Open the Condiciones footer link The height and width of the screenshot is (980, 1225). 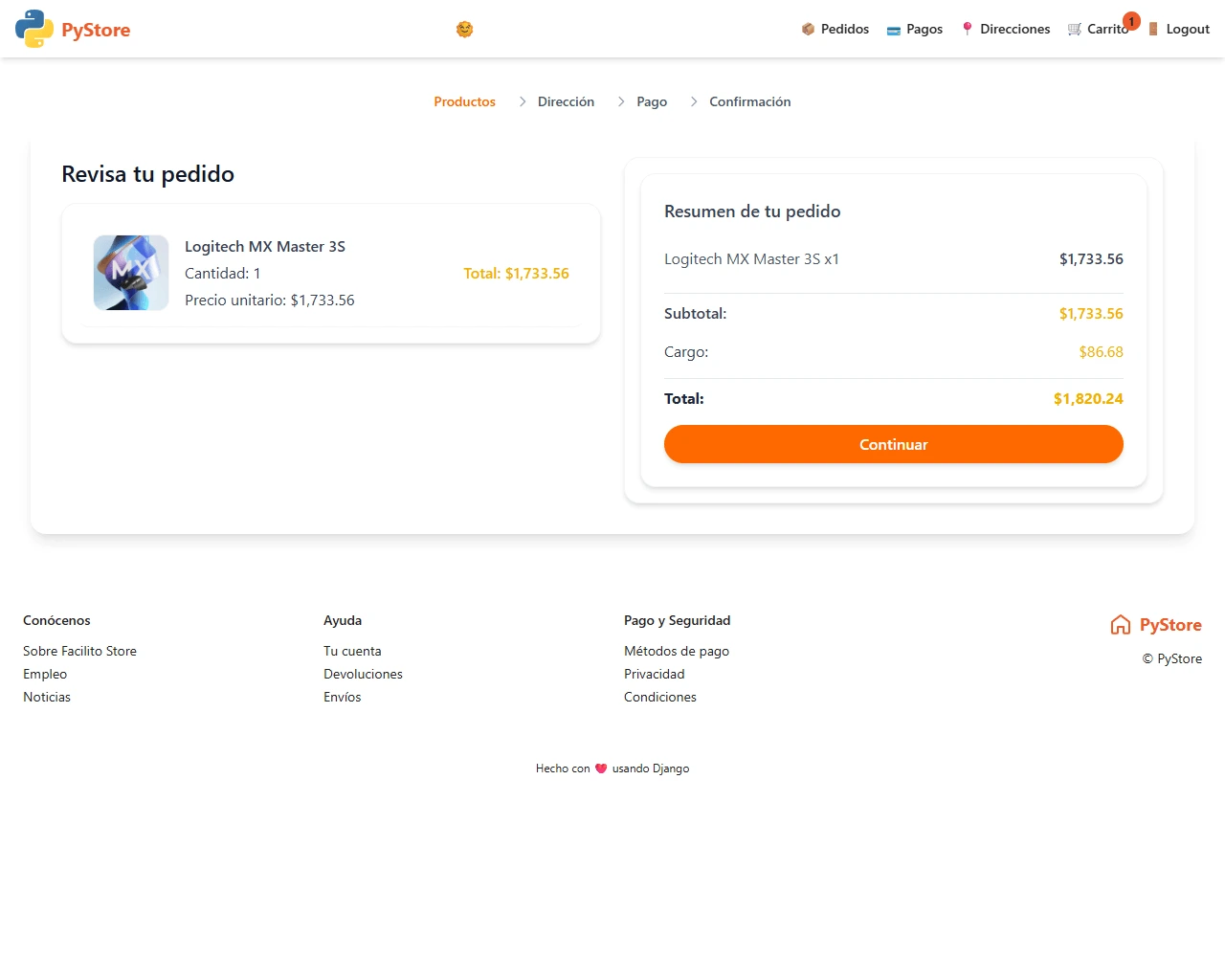tap(660, 697)
